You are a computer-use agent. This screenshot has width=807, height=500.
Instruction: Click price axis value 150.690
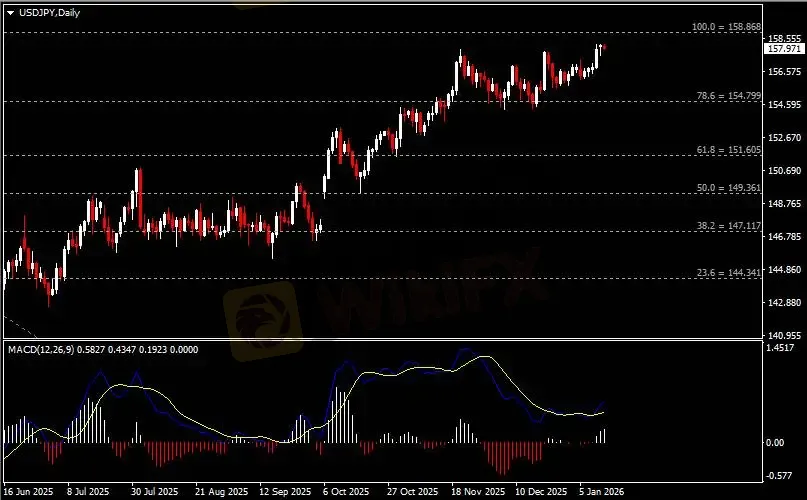(784, 171)
